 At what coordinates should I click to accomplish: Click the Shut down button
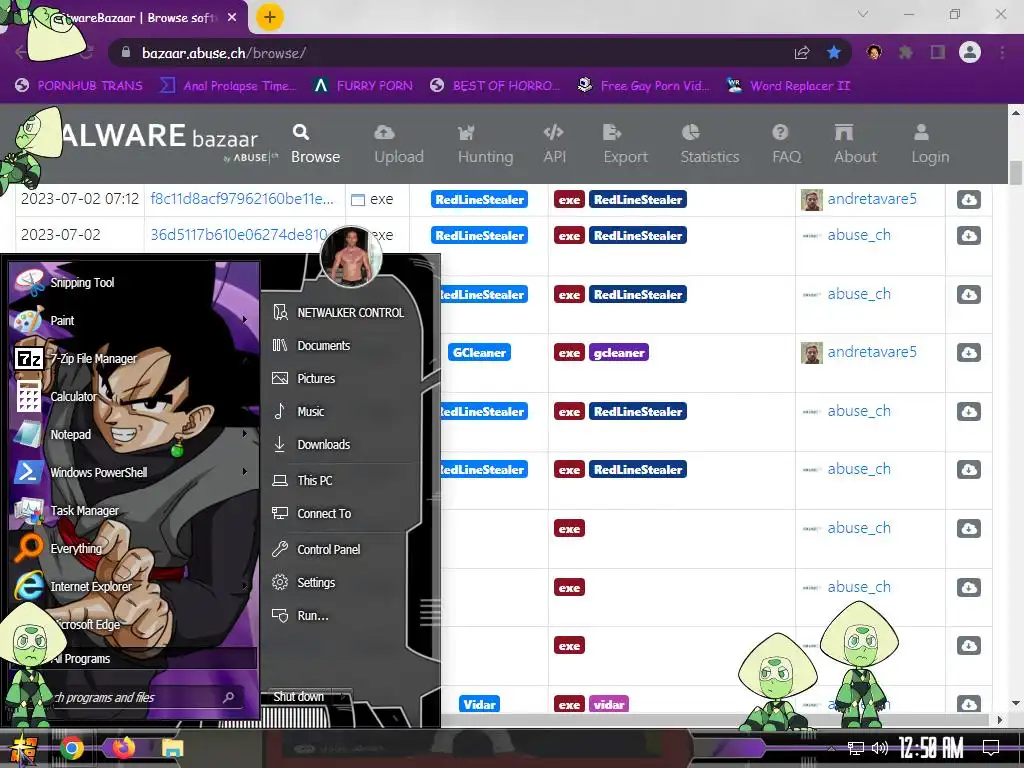point(300,697)
